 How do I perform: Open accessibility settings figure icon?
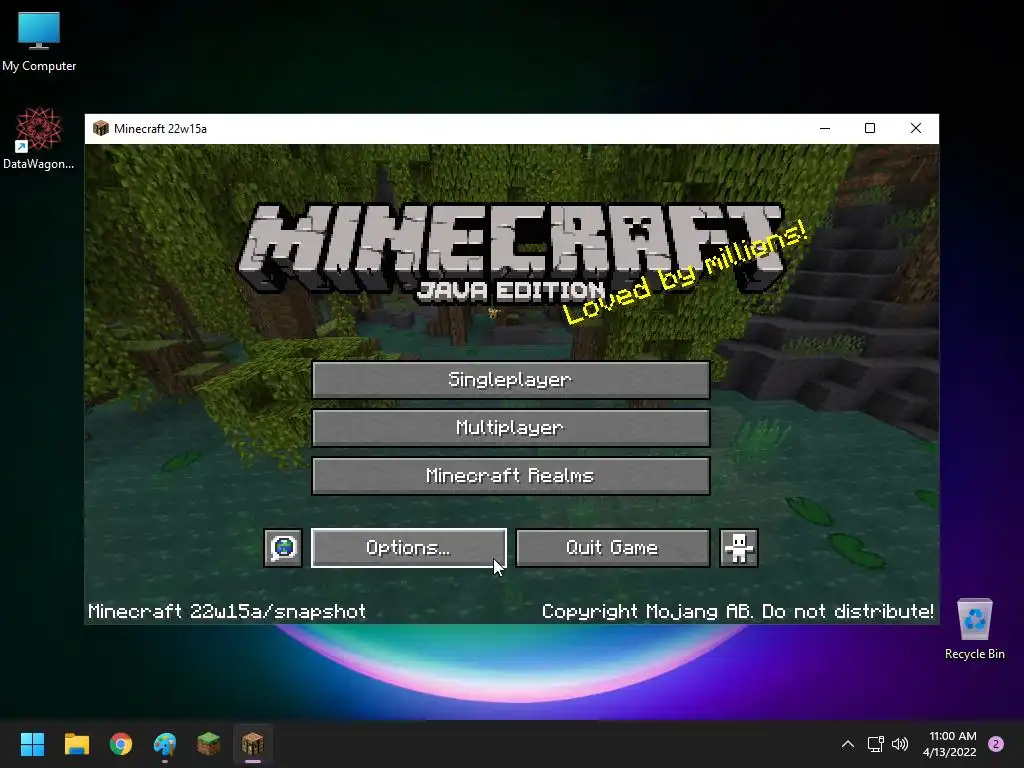tap(739, 548)
